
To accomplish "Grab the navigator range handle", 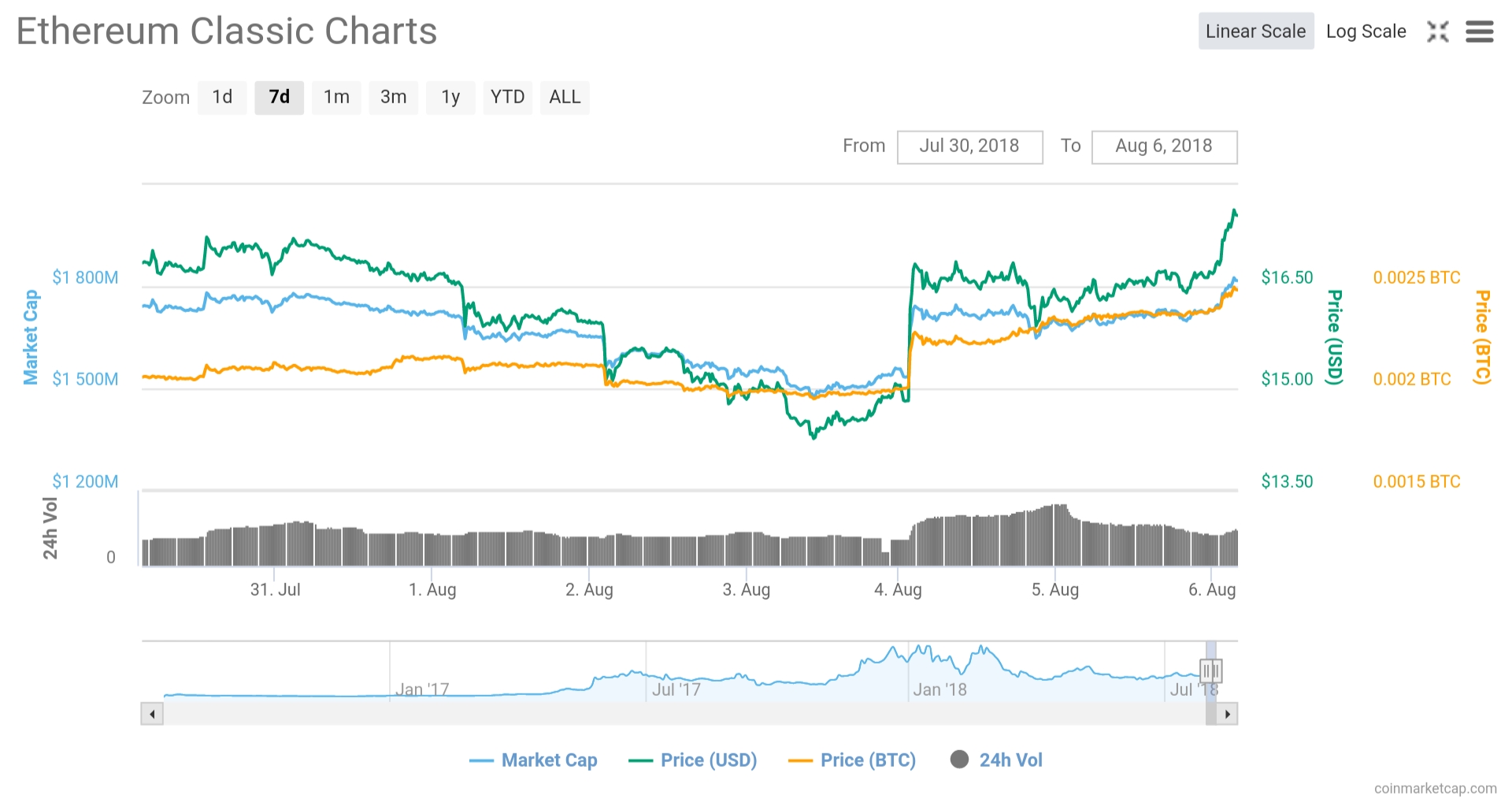I will point(1210,671).
